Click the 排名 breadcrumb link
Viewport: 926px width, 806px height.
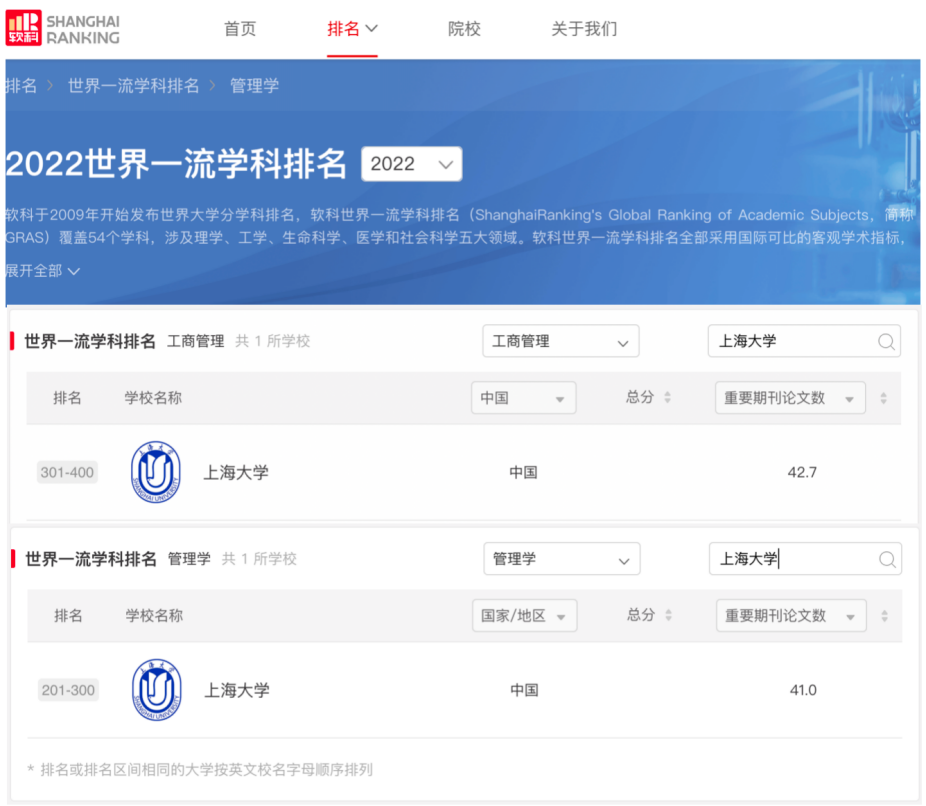pyautogui.click(x=21, y=86)
